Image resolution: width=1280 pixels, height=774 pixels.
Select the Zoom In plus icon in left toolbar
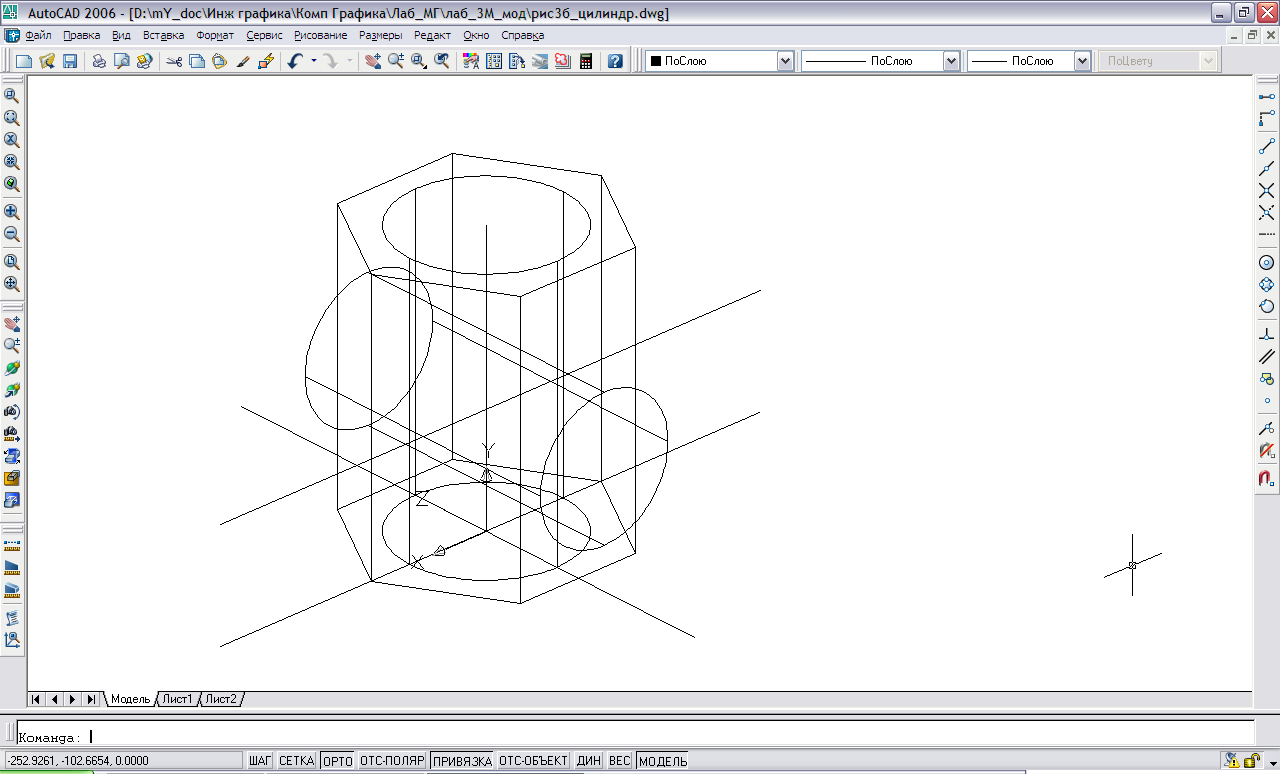click(x=12, y=212)
